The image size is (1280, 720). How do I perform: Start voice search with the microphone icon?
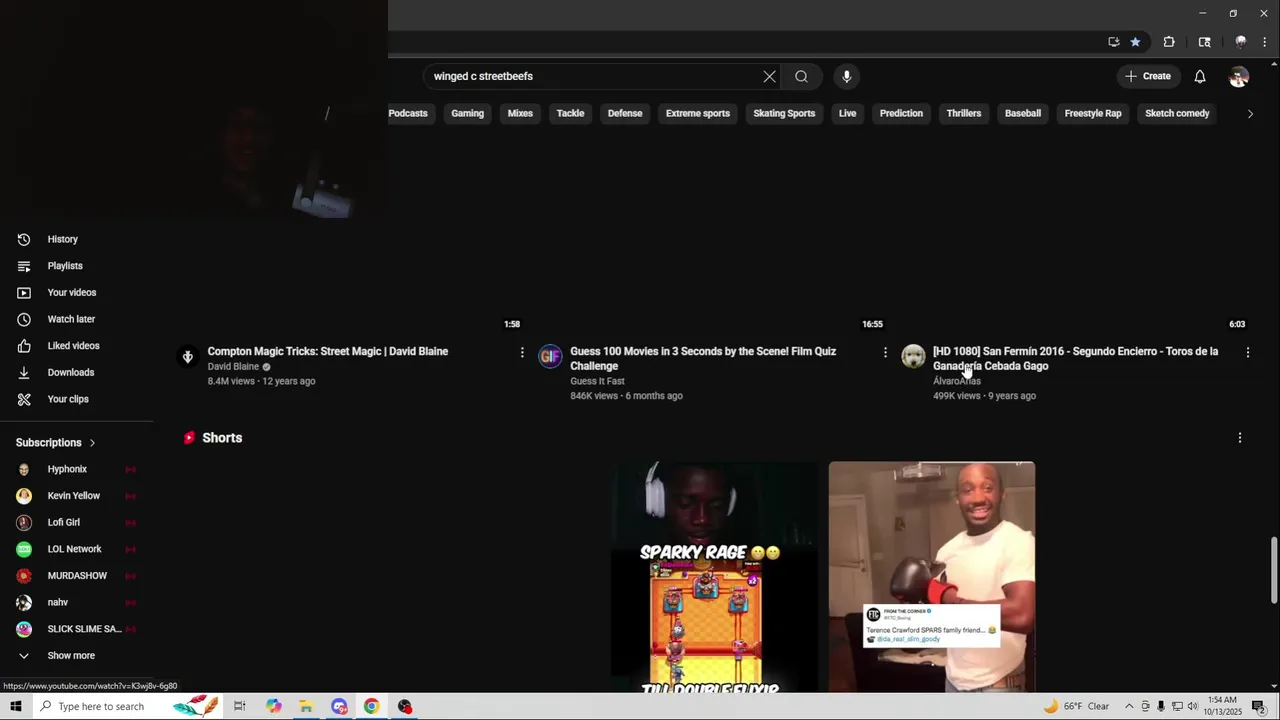tap(846, 76)
